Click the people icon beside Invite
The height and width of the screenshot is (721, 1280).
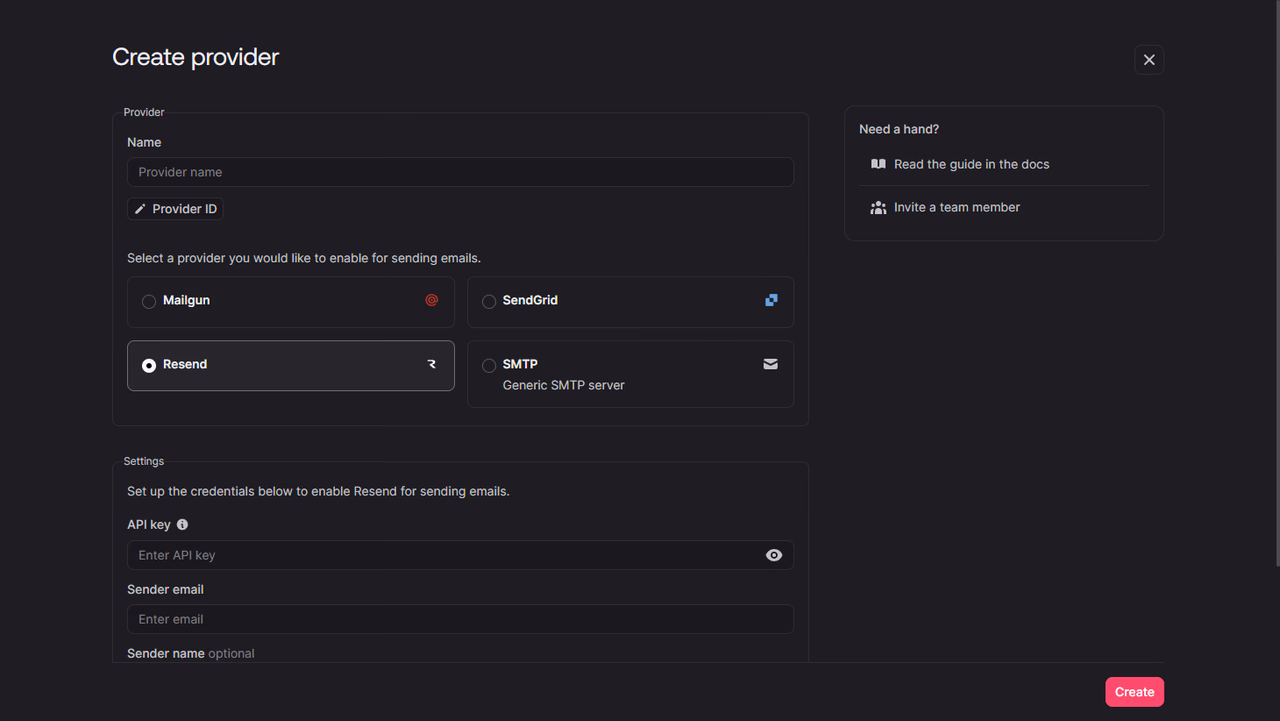[878, 208]
